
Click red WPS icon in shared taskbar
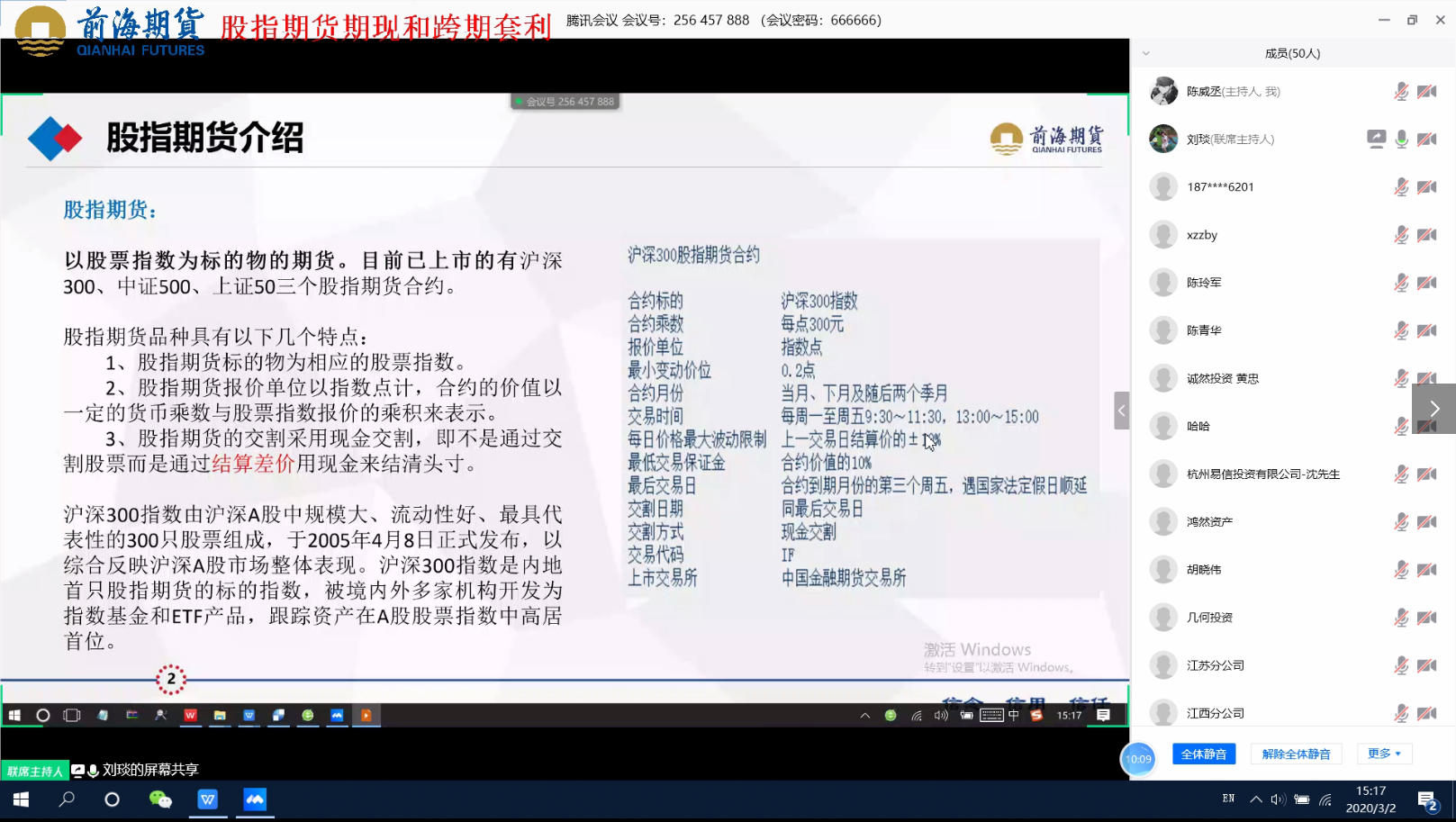point(191,716)
